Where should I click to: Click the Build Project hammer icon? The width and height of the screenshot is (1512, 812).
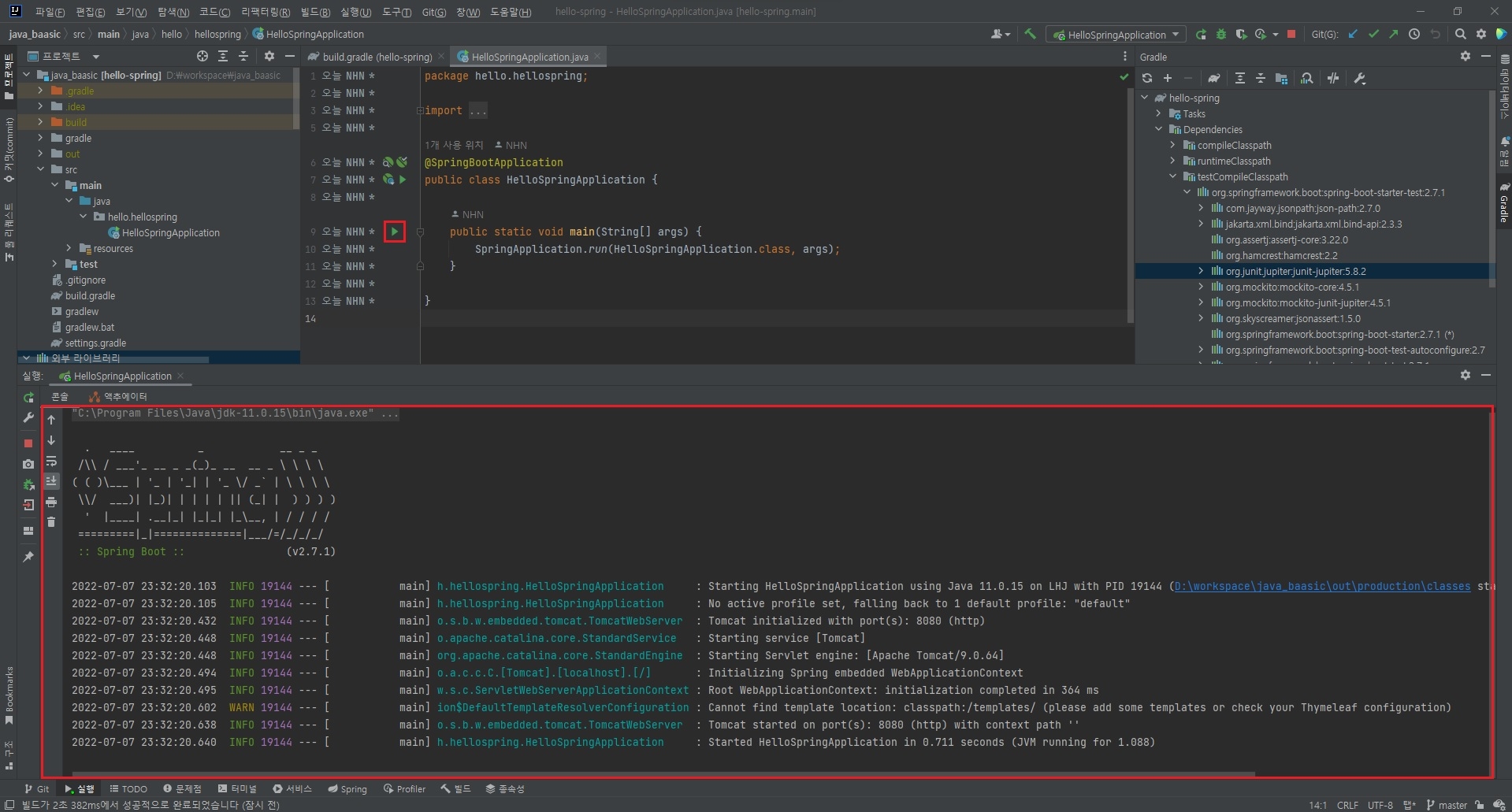[x=1030, y=34]
